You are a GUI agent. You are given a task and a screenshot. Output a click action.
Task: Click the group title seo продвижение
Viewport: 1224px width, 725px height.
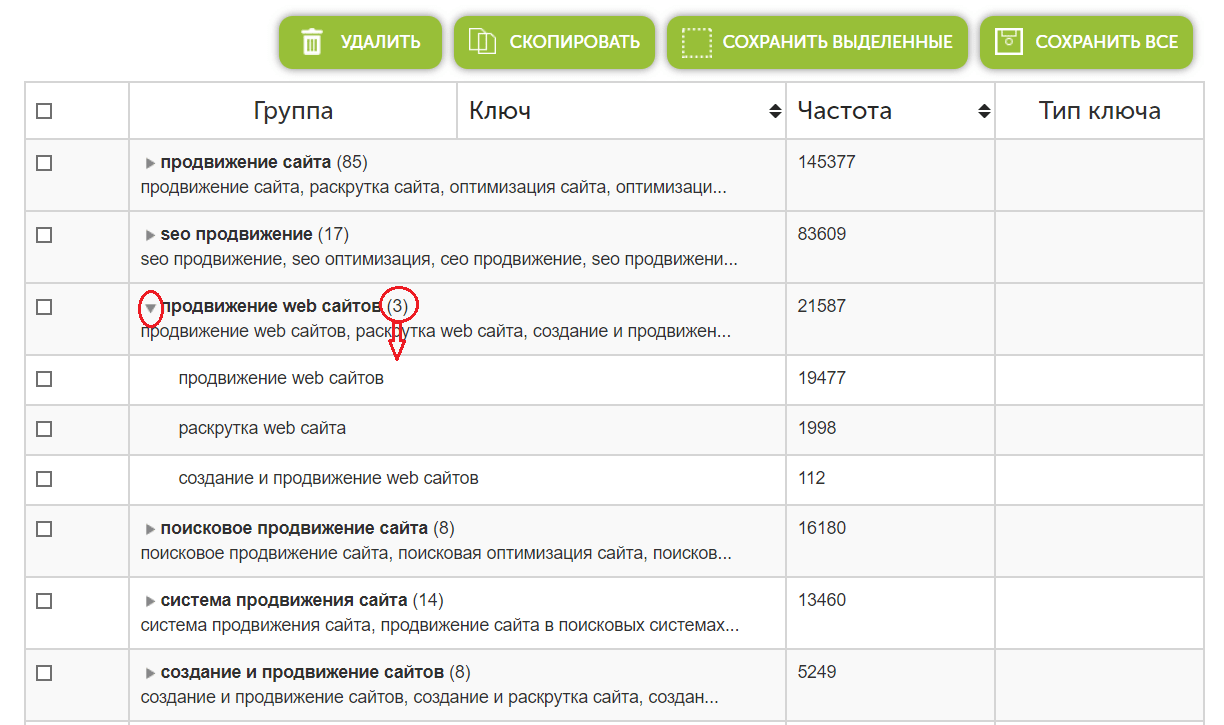tap(236, 234)
